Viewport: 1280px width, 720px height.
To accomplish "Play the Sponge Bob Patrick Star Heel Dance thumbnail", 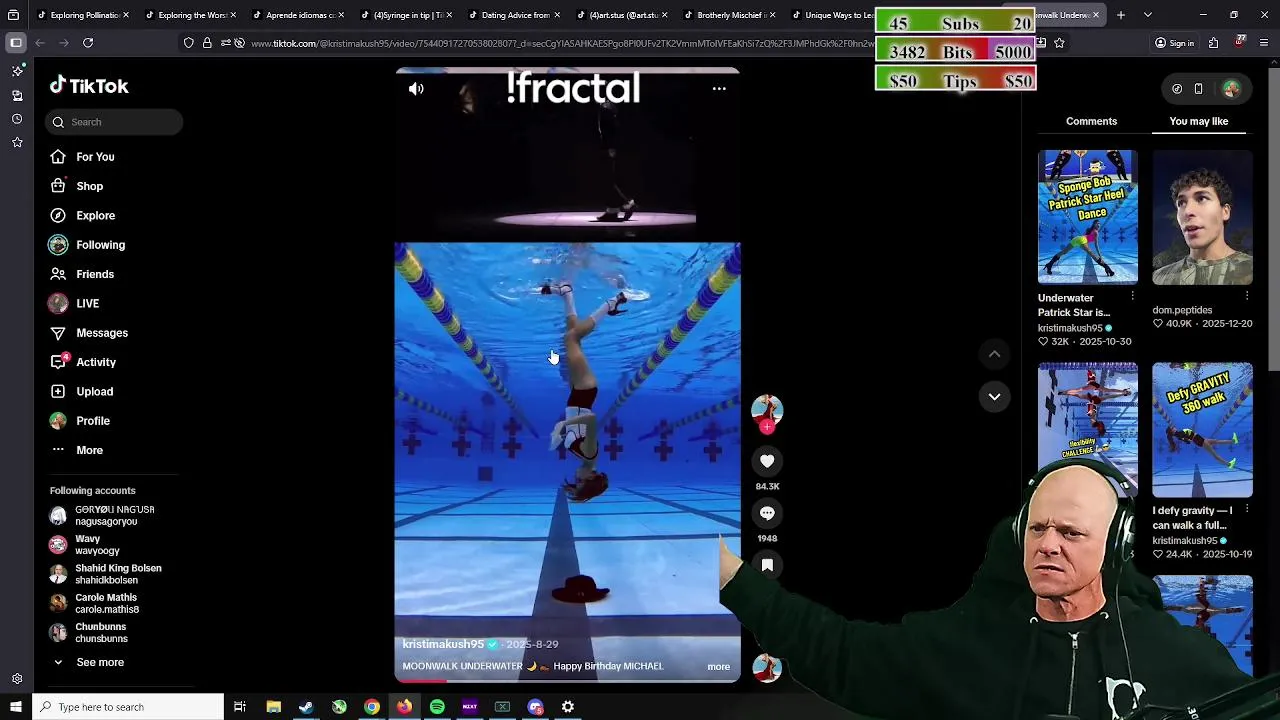I will point(1087,217).
